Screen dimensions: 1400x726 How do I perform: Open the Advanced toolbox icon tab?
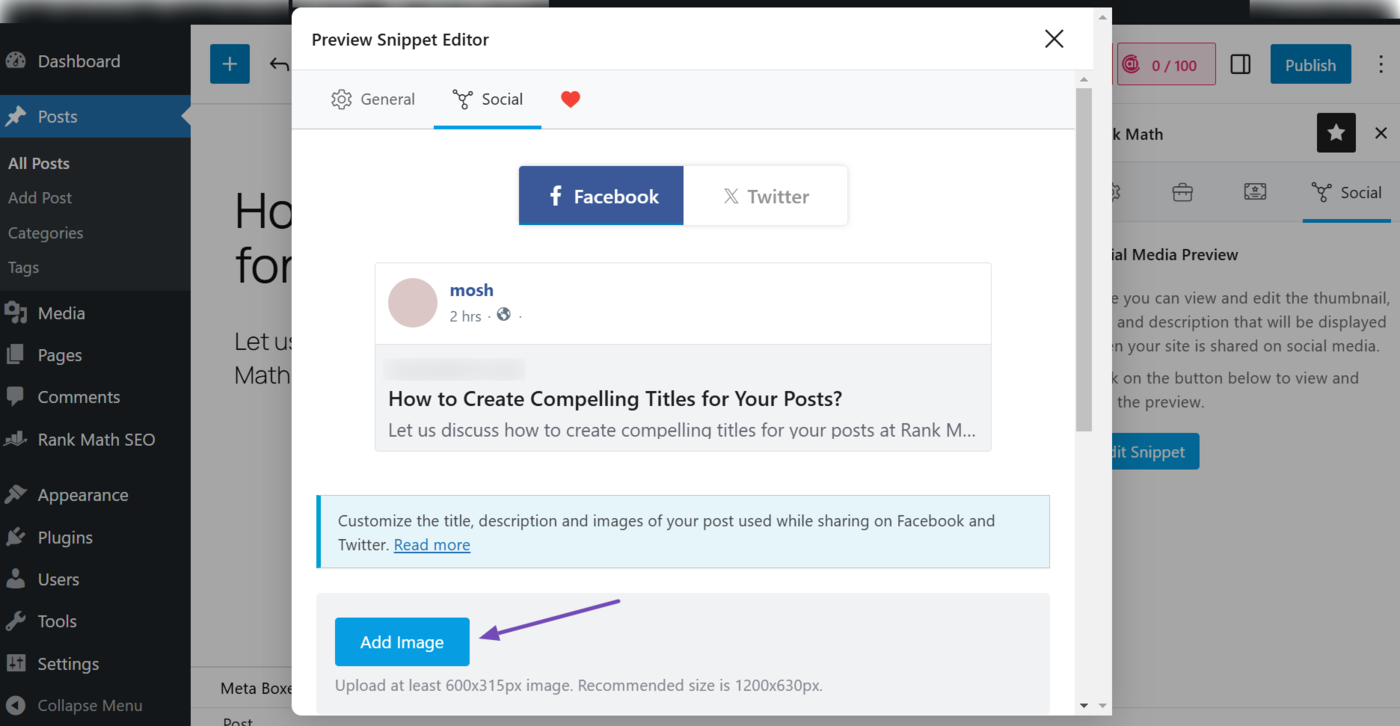[x=1182, y=192]
